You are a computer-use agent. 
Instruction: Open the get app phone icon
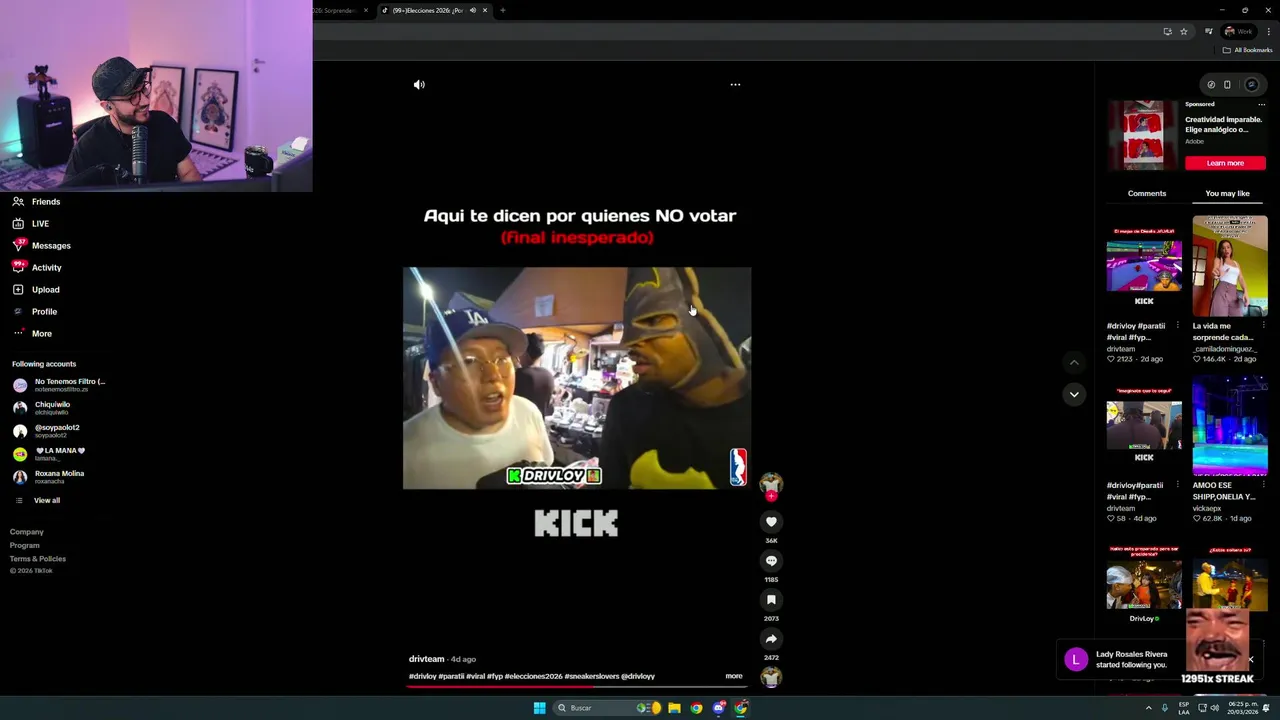point(1228,85)
